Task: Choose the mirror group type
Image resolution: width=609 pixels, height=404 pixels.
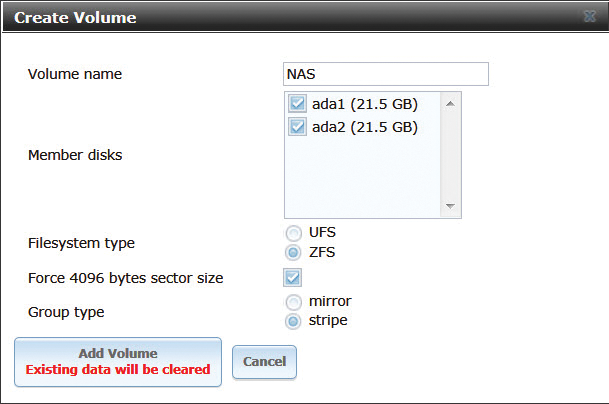Action: (294, 301)
